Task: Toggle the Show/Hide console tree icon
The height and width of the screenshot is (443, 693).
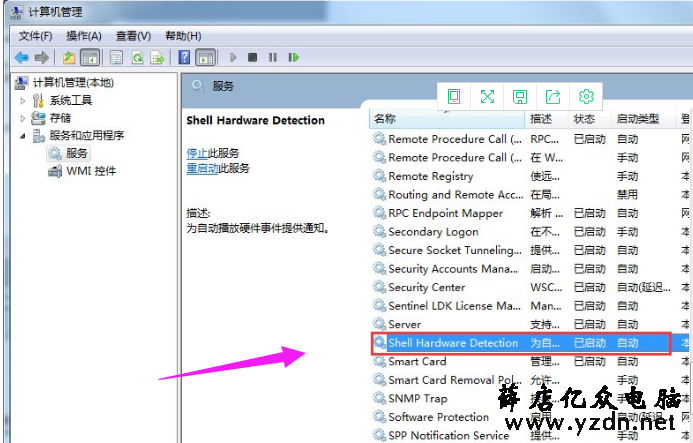Action: click(90, 57)
